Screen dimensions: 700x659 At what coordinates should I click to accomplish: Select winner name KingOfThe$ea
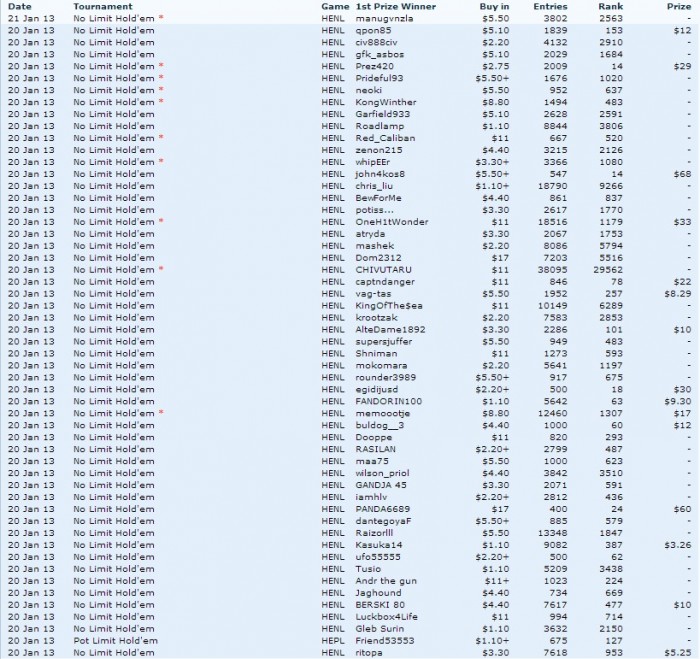tap(389, 306)
